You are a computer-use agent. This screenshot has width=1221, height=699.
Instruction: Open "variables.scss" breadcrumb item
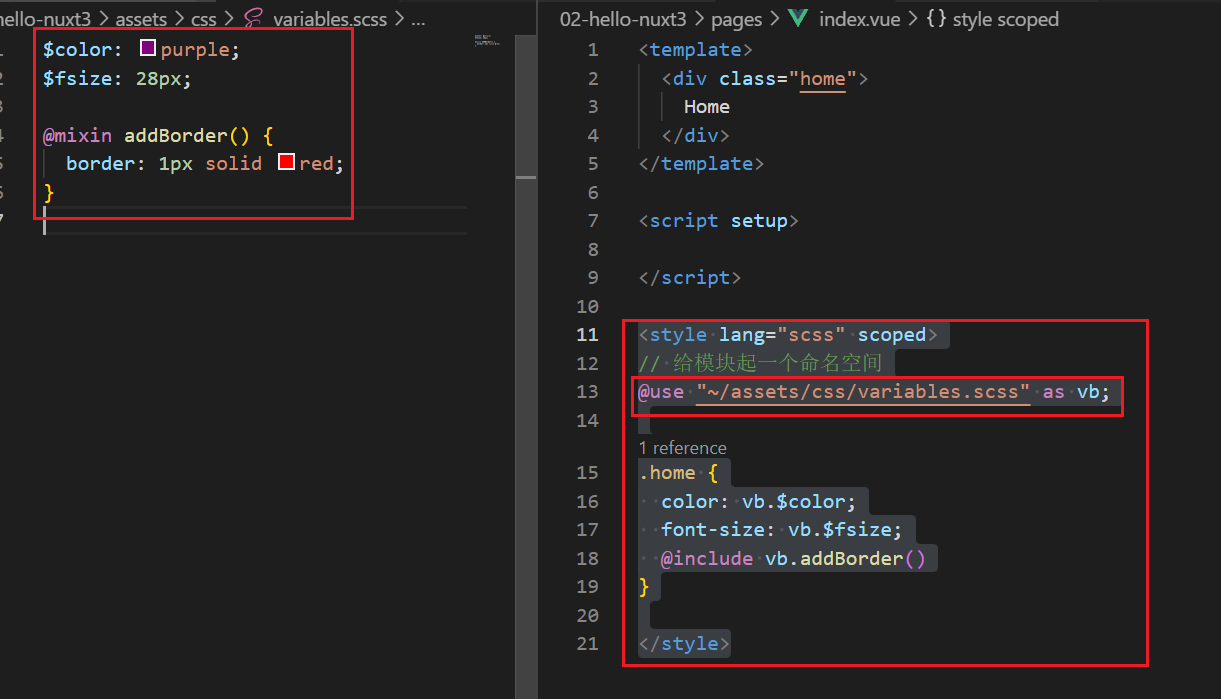(x=330, y=19)
